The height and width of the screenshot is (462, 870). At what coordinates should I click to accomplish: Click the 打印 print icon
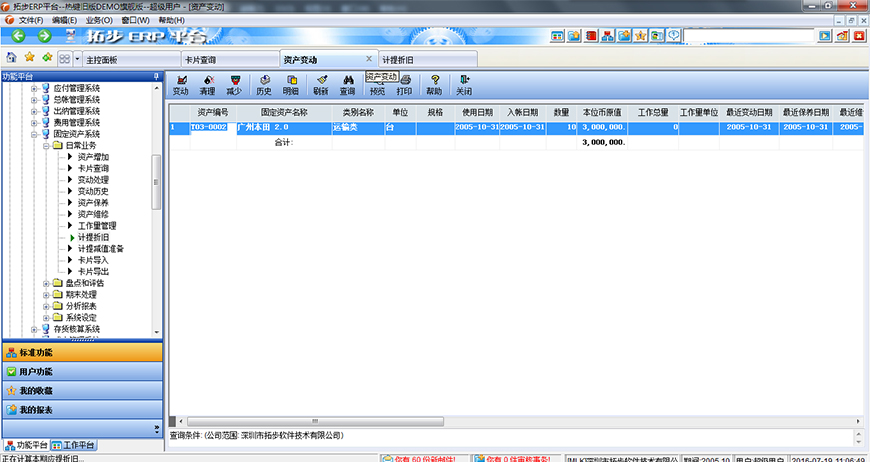click(404, 84)
